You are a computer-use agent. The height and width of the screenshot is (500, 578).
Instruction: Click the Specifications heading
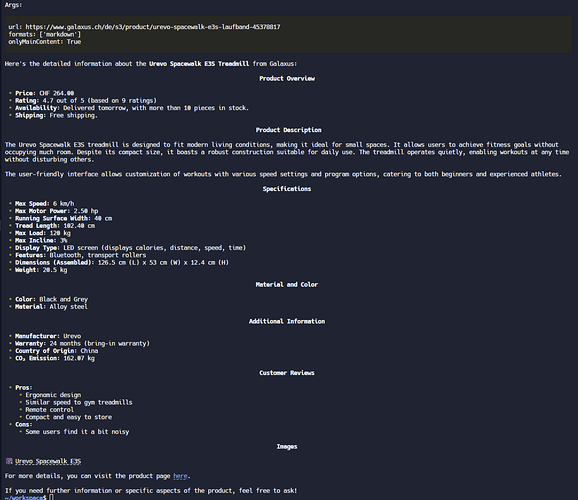coord(287,189)
